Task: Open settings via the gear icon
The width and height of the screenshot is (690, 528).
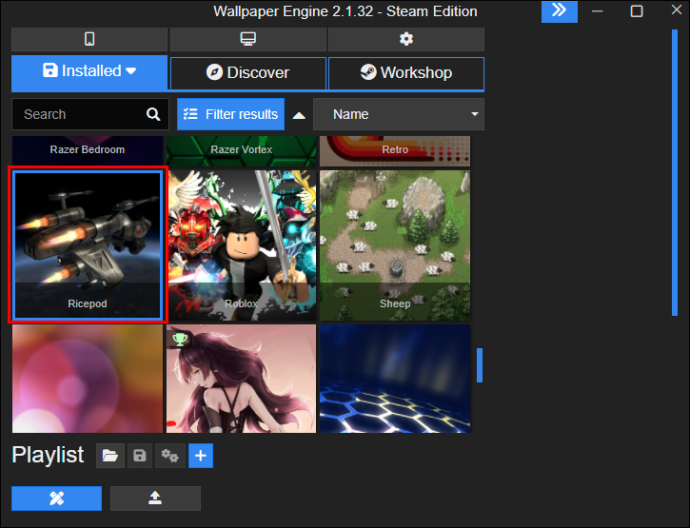Action: point(405,39)
